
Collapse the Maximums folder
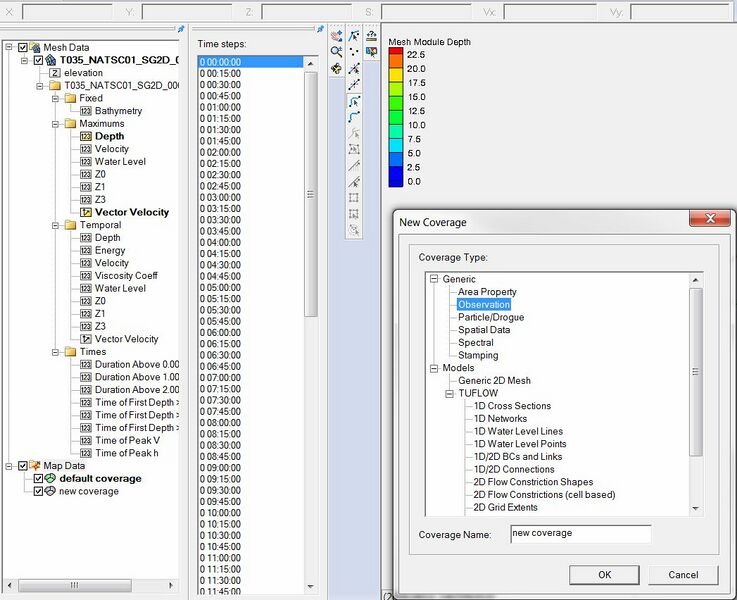pos(55,124)
